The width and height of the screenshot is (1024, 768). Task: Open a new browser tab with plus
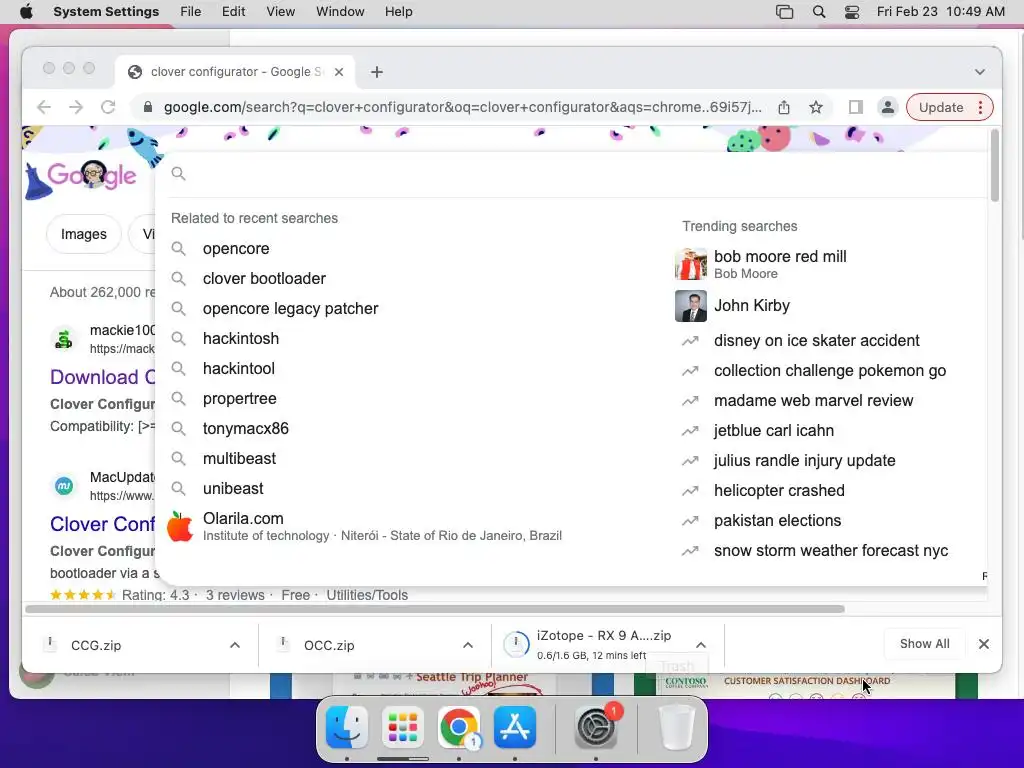tap(377, 72)
